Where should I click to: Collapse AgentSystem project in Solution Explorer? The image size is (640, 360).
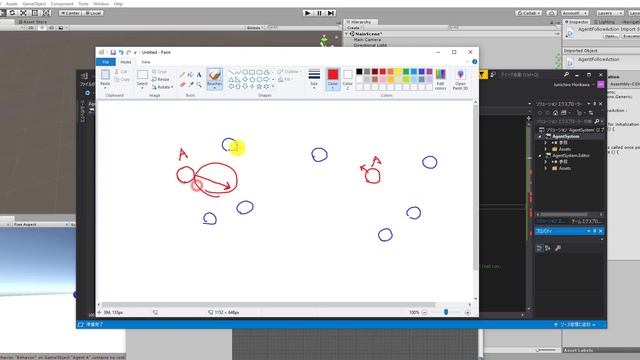540,136
